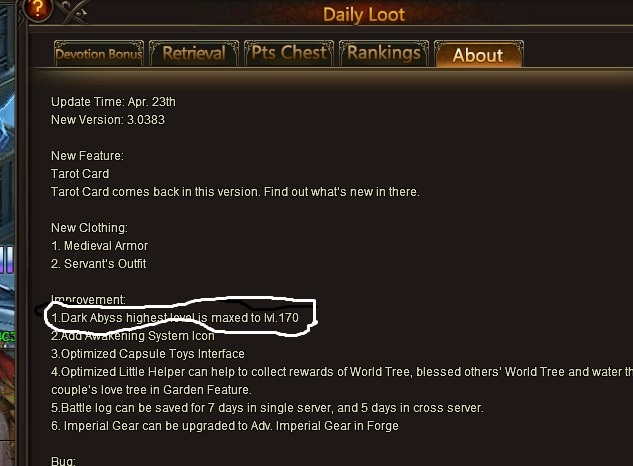Click Optimized Capsule Toys Interface line
The height and width of the screenshot is (466, 633).
click(148, 354)
